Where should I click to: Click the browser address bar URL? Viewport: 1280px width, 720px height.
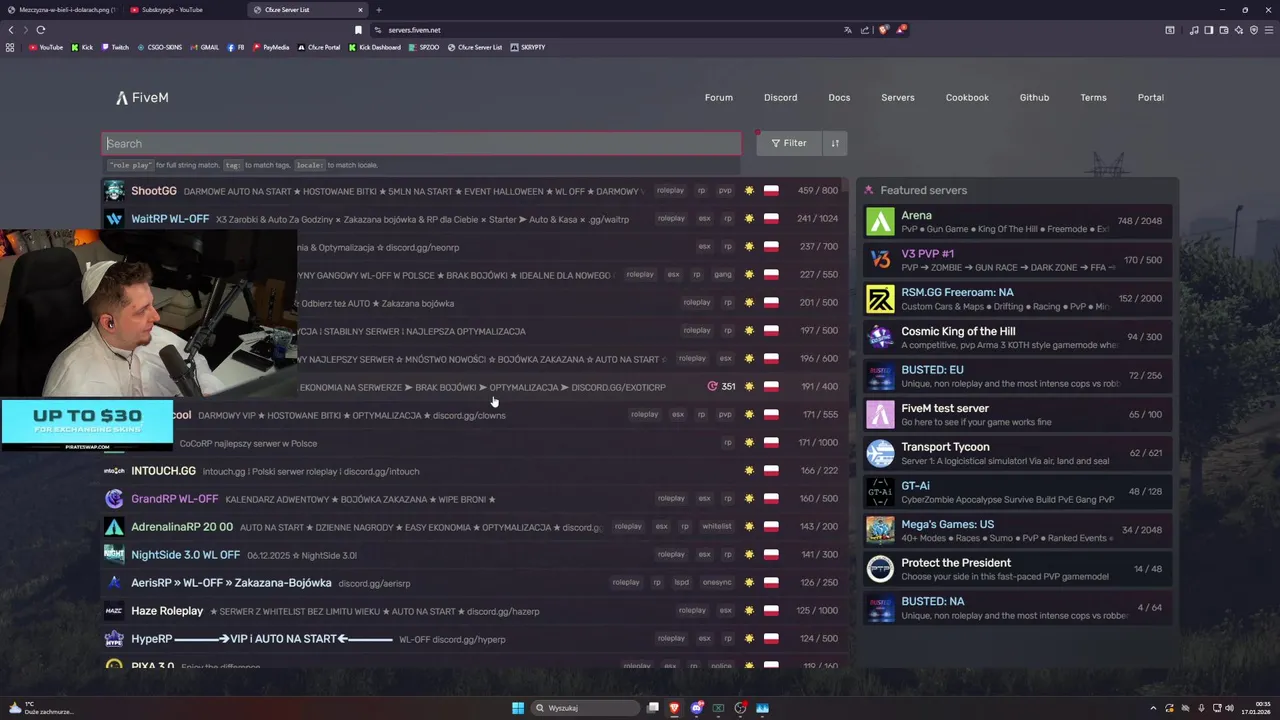(x=414, y=30)
